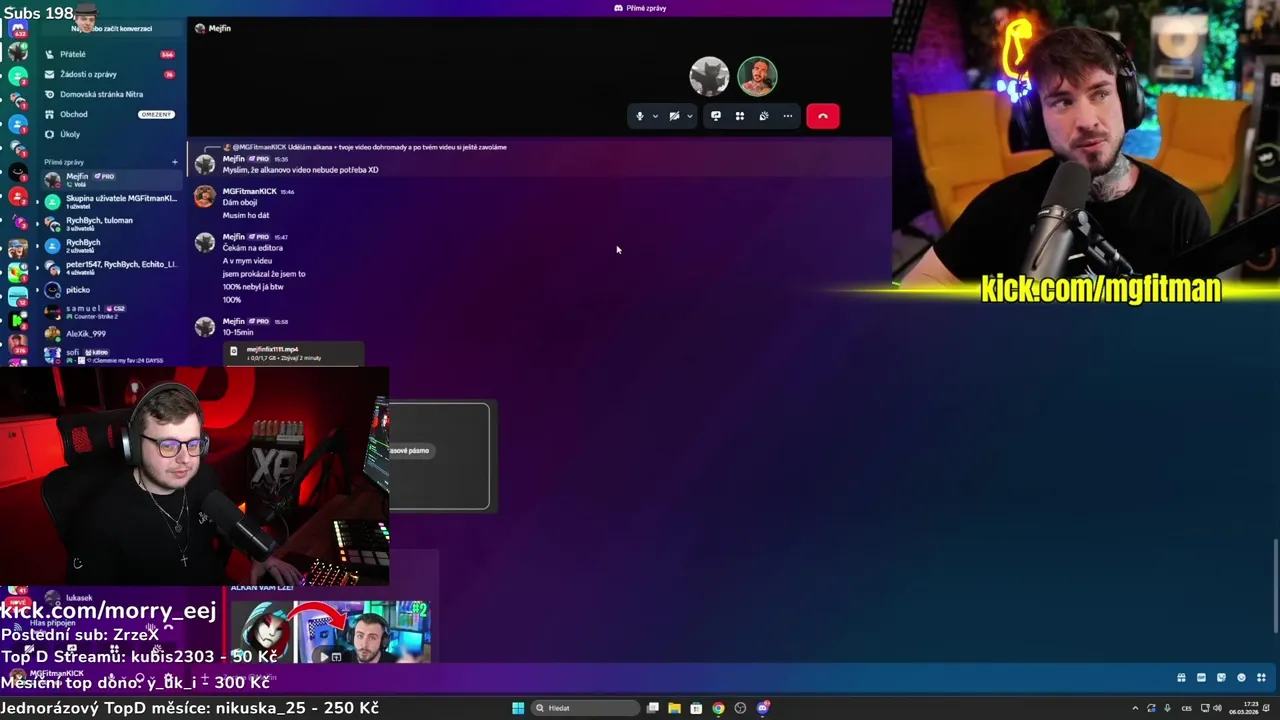Open the RychBych conversation with 2 users
The width and height of the screenshot is (1280, 720).
pyautogui.click(x=110, y=245)
